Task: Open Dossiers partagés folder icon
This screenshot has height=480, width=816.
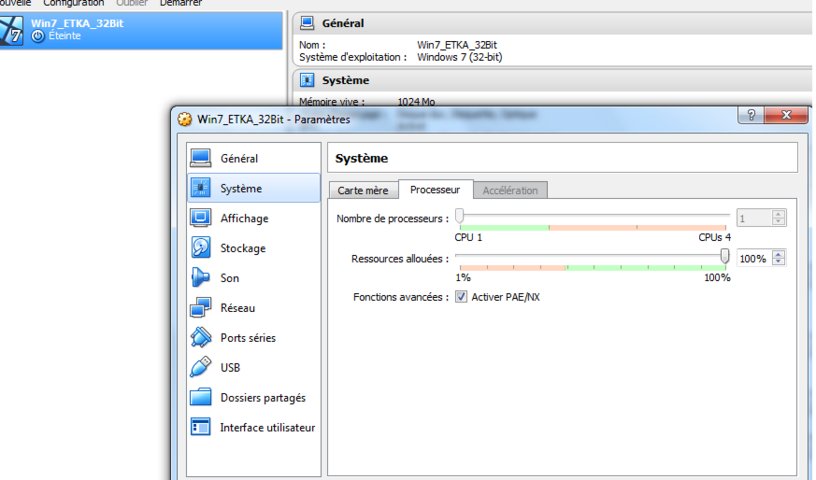Action: point(201,397)
